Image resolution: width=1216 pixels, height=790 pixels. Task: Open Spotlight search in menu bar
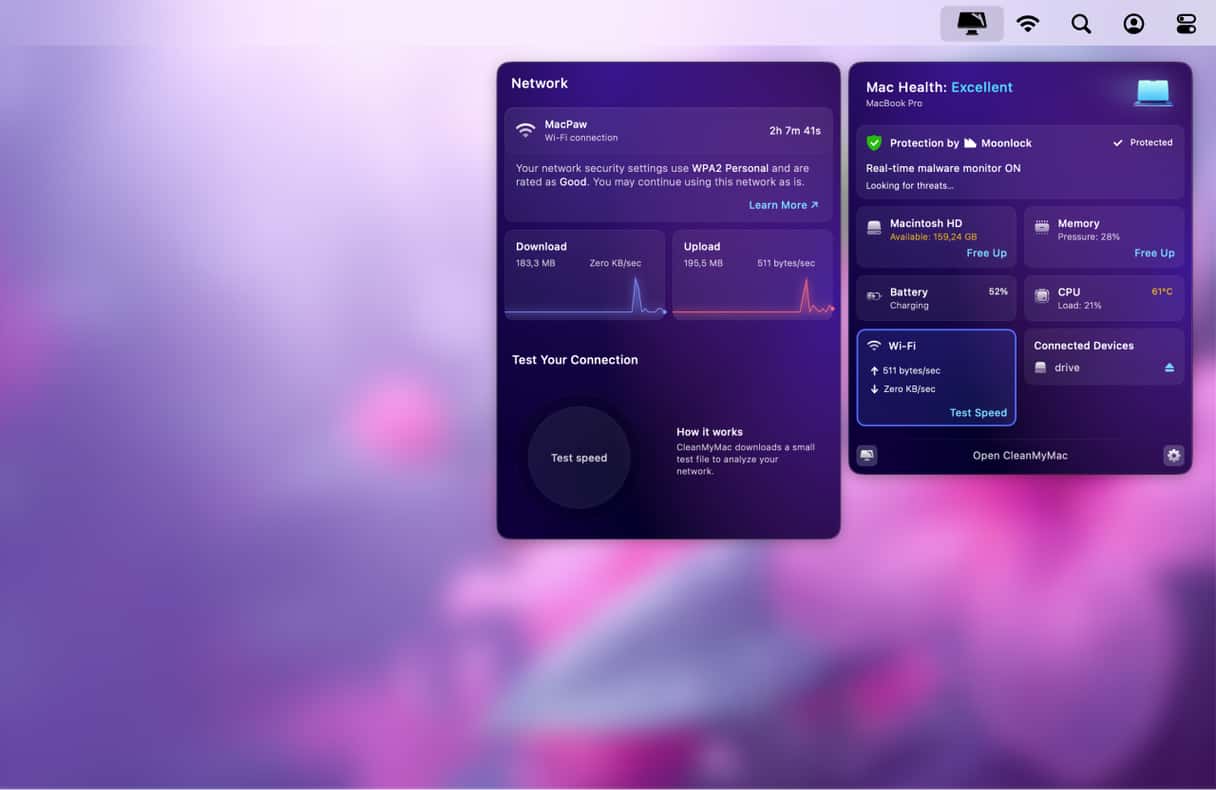pos(1081,24)
